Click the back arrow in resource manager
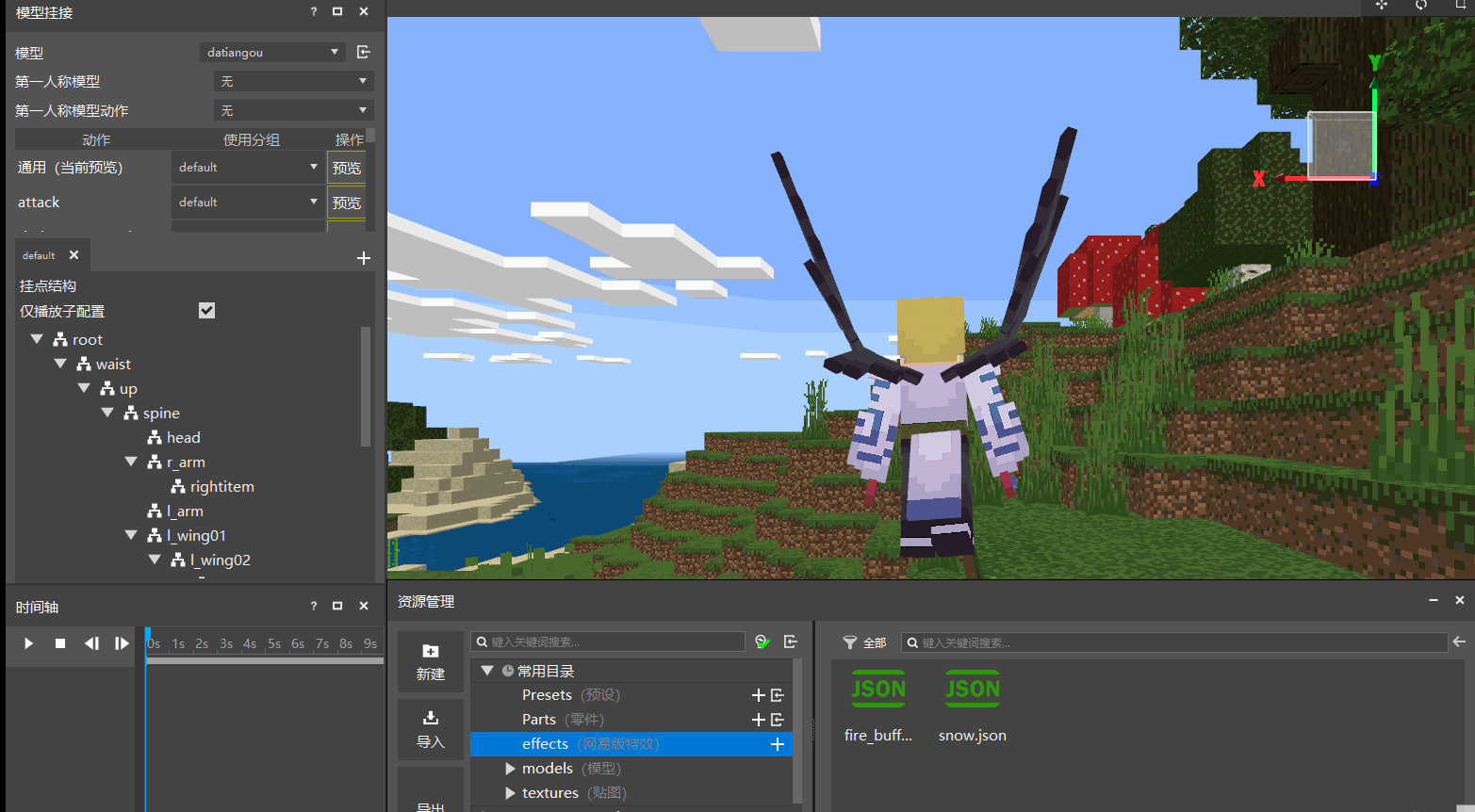This screenshot has height=812, width=1475. (x=1460, y=641)
